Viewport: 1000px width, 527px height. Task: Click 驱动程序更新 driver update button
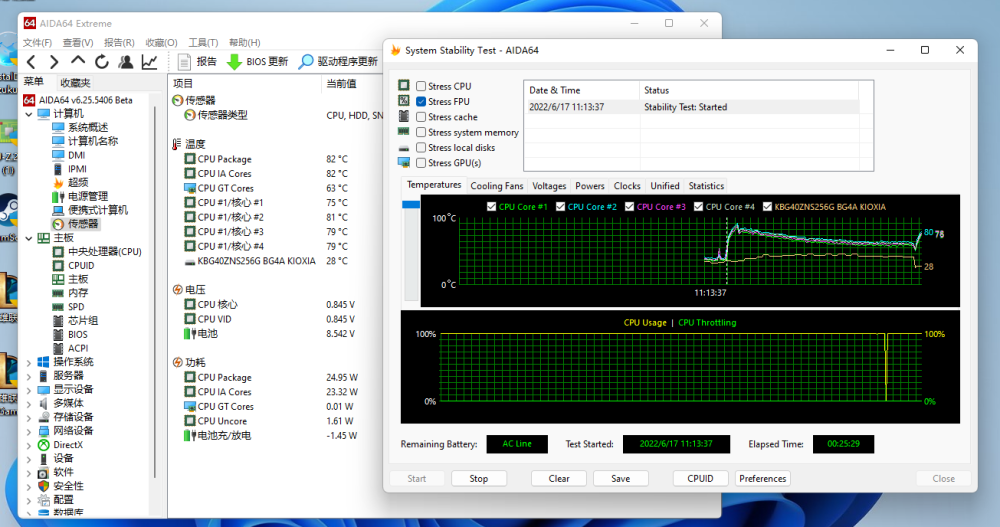[338, 62]
